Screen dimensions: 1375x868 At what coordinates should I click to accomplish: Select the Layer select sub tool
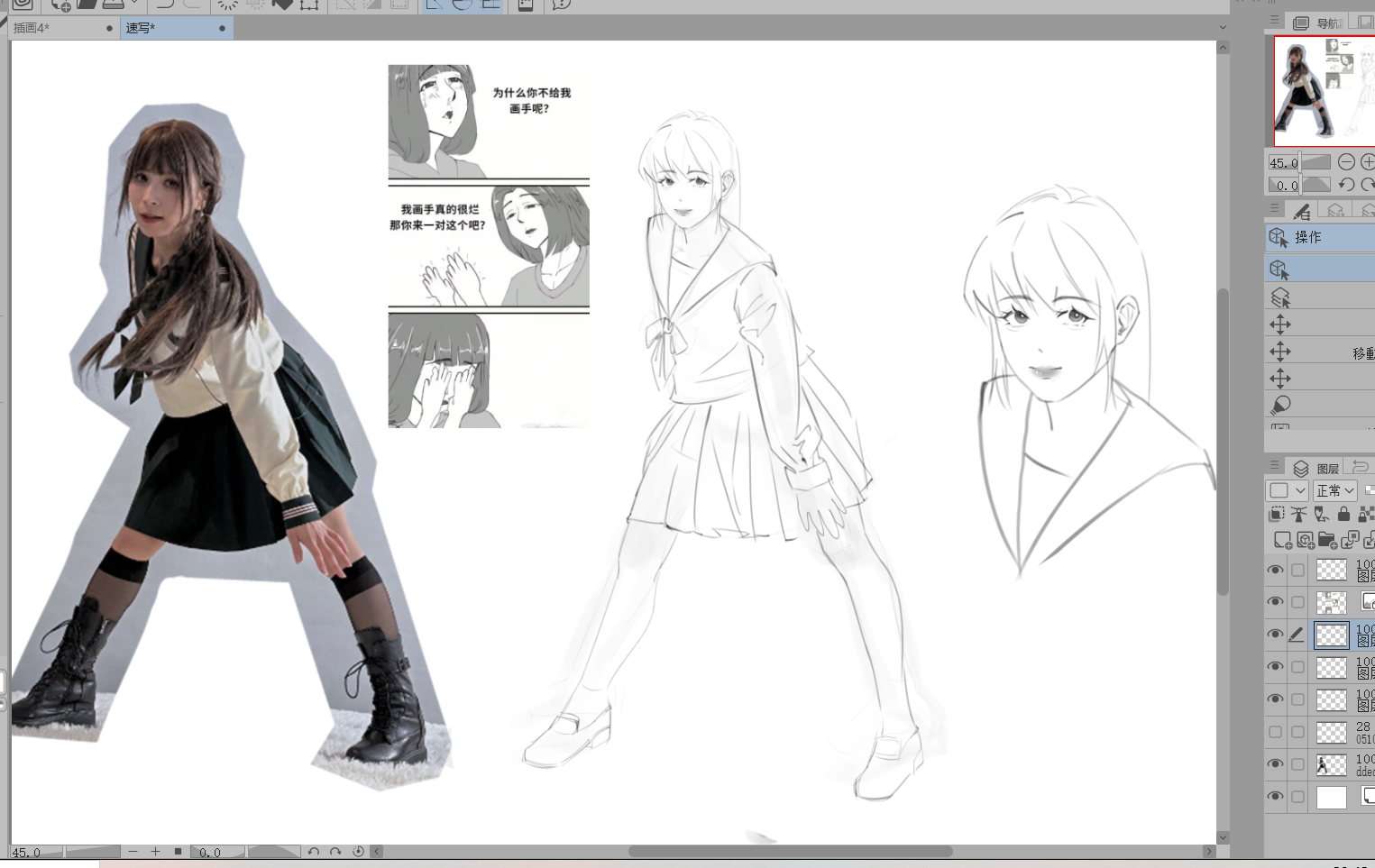(x=1279, y=297)
